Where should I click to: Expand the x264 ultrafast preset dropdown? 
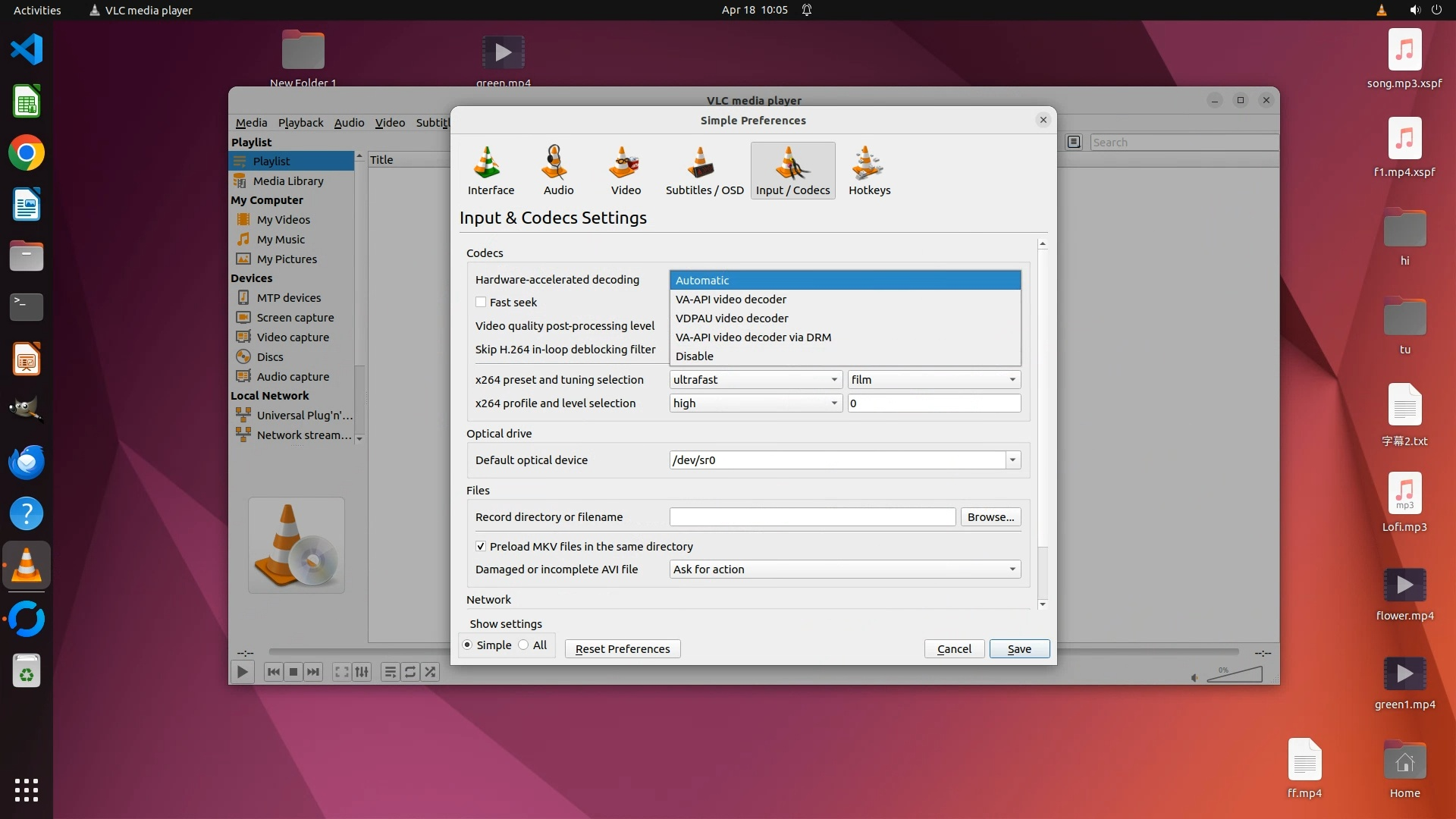755,380
